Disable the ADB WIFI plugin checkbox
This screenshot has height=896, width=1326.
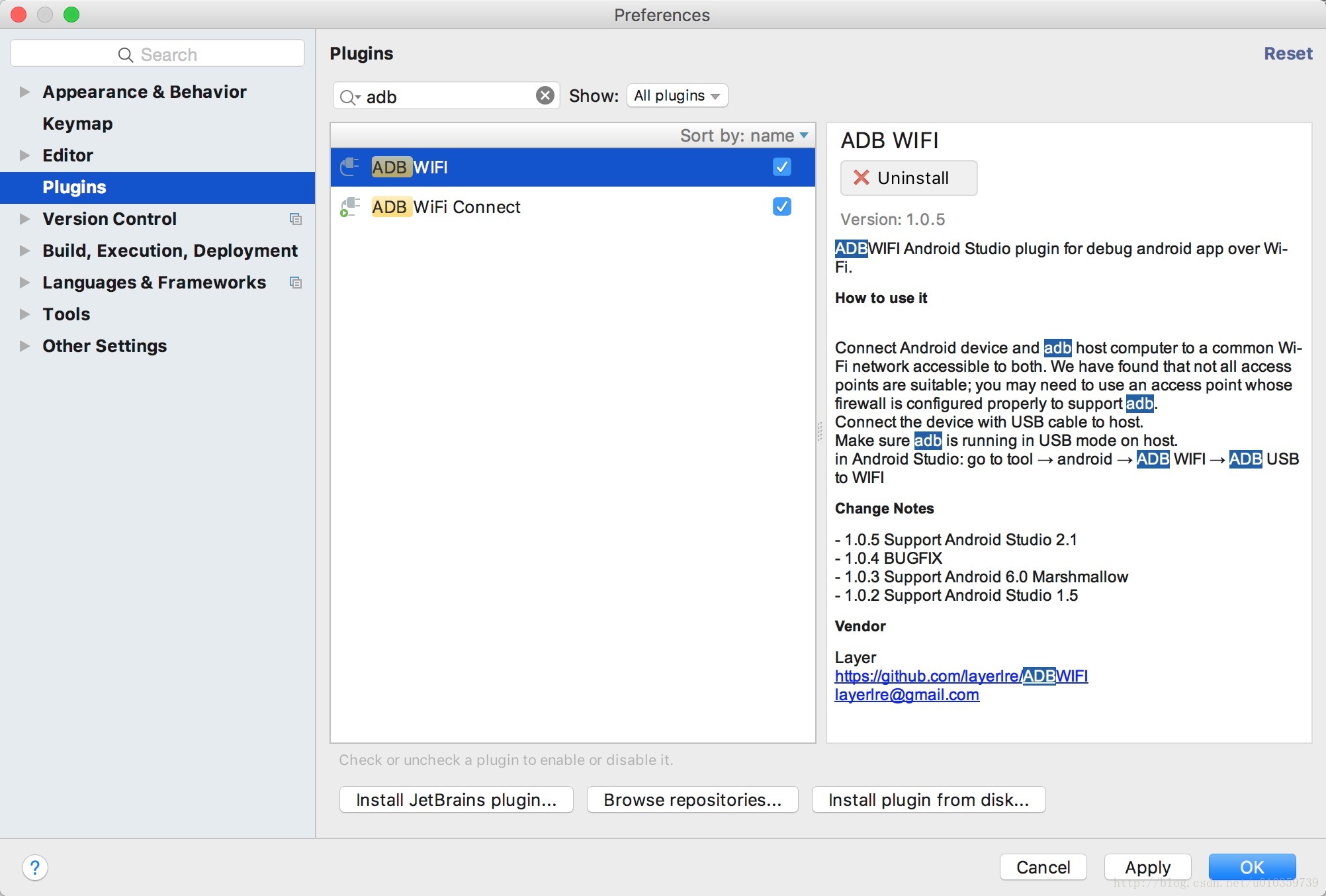click(781, 167)
